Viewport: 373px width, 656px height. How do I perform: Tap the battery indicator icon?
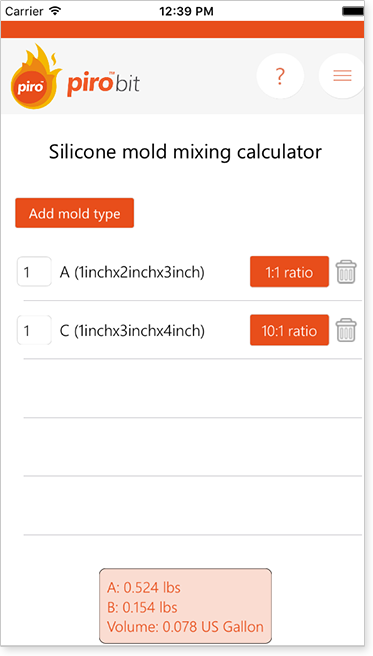tap(353, 11)
